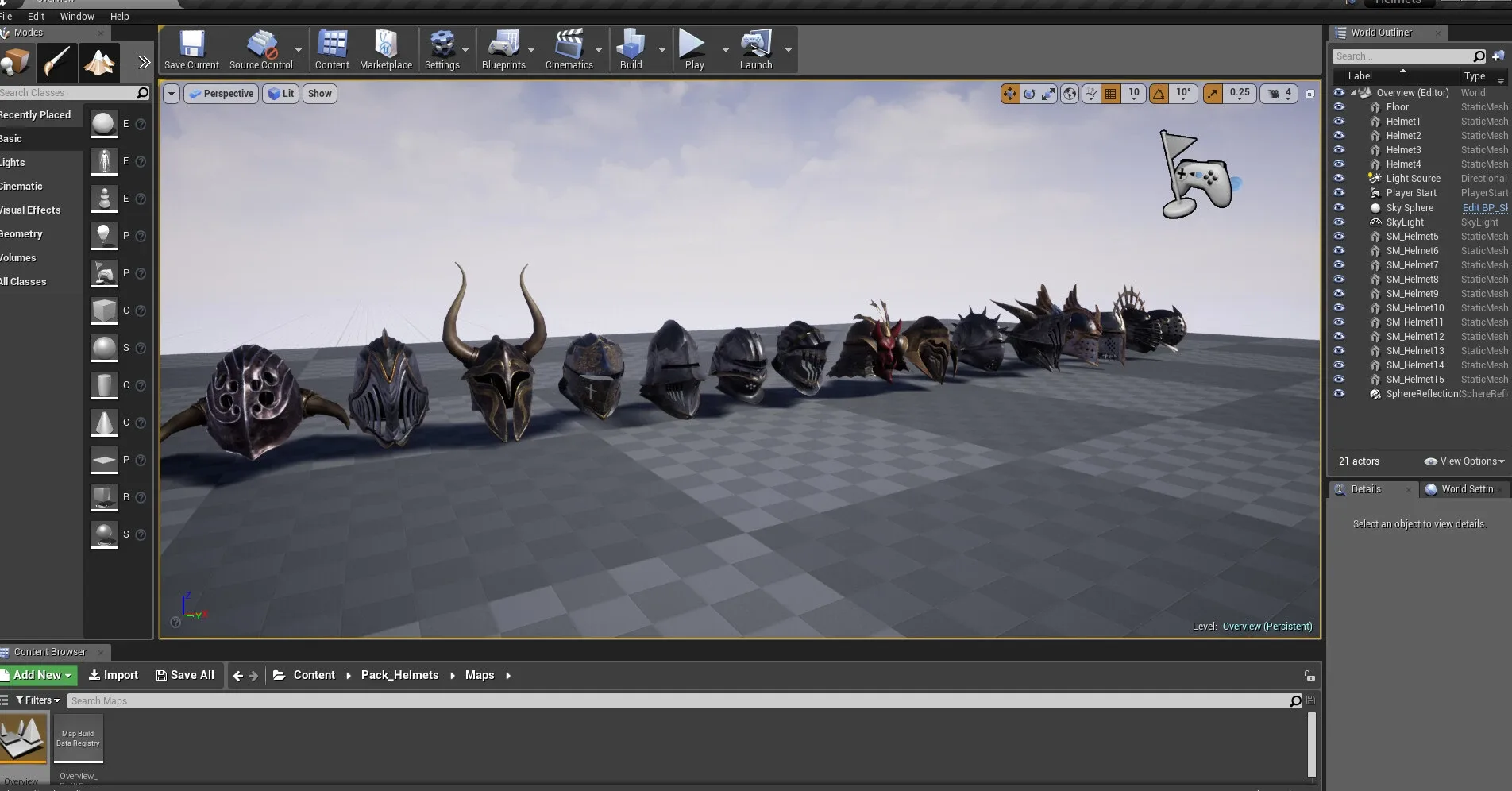Hide the SM_Helmet10 actor
Viewport: 1512px width, 791px height.
coord(1339,307)
